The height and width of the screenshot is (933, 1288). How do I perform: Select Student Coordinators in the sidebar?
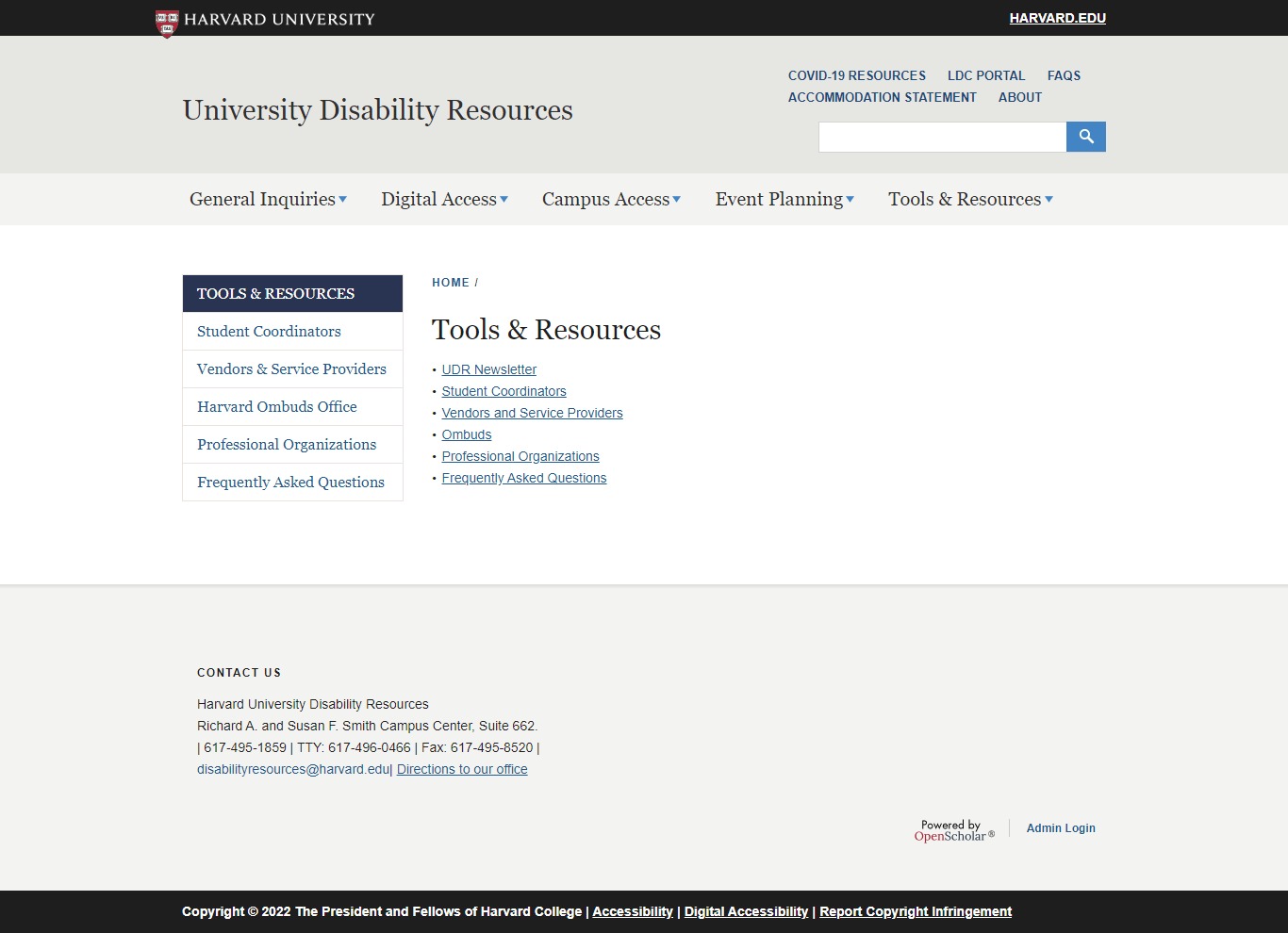point(269,331)
